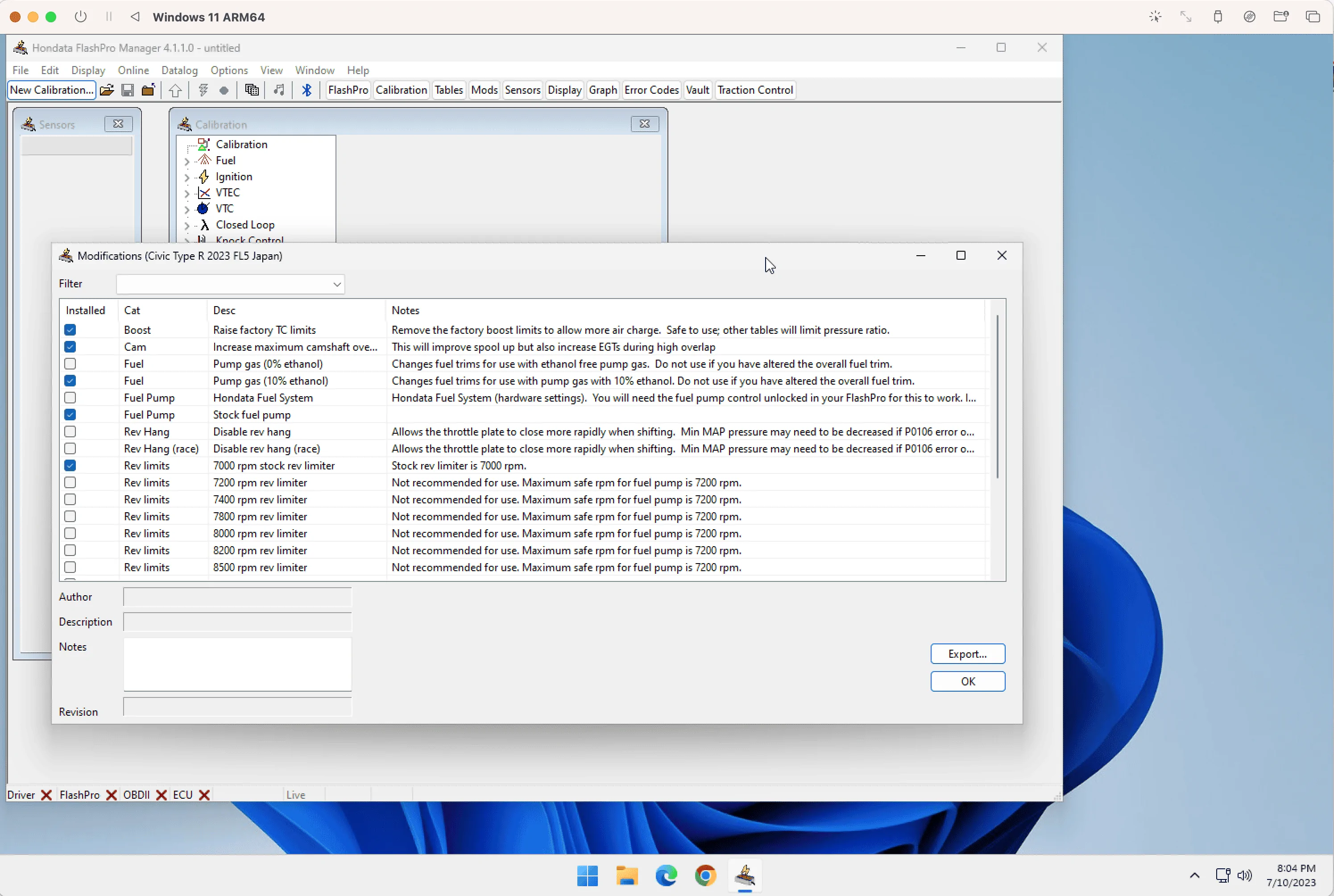Click the Vault toolbar button
Viewport: 1334px width, 896px height.
[x=697, y=90]
